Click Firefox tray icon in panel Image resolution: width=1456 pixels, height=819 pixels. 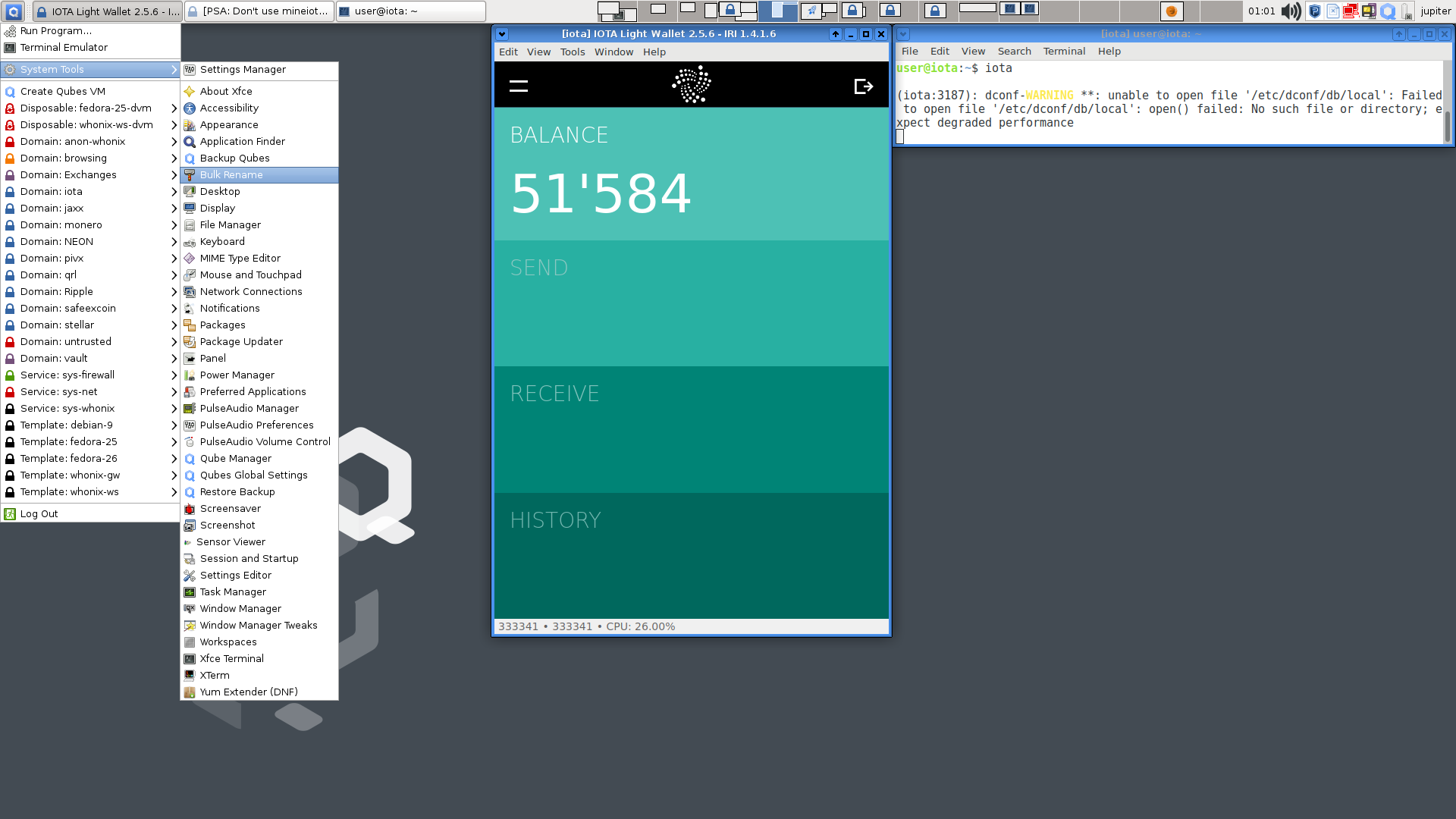pos(1172,11)
